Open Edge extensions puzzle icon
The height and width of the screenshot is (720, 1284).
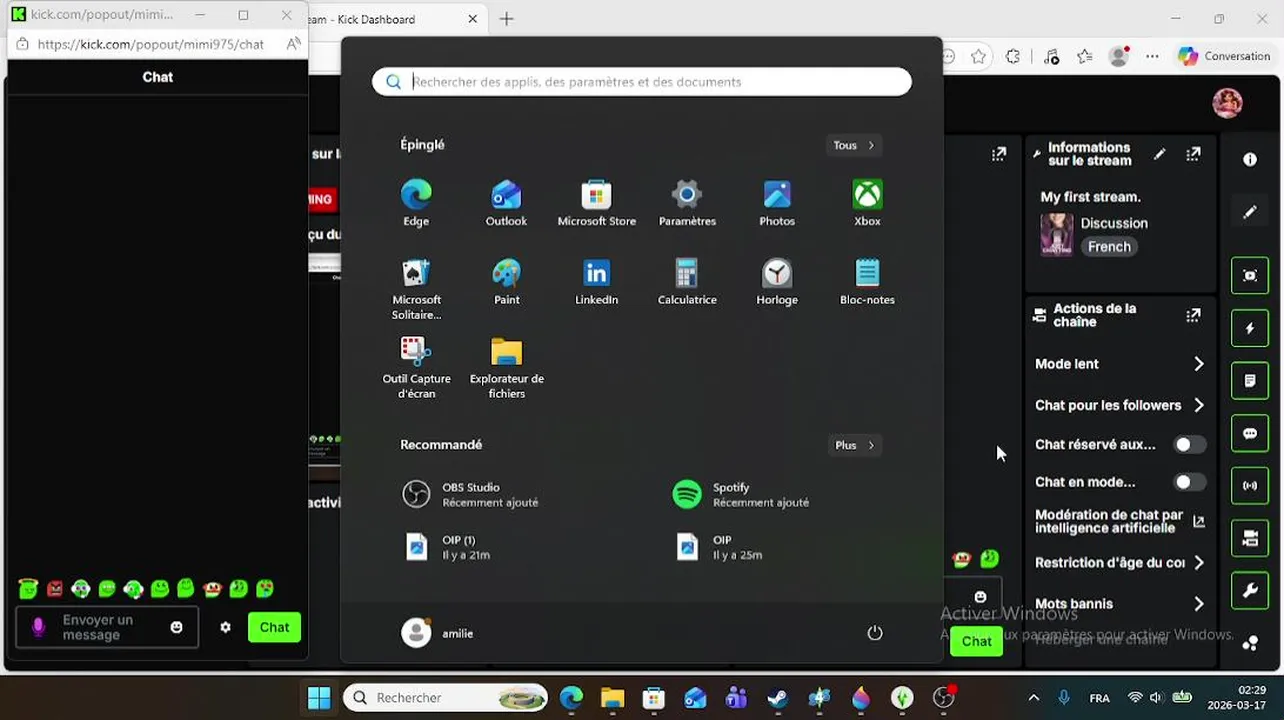pos(1013,56)
